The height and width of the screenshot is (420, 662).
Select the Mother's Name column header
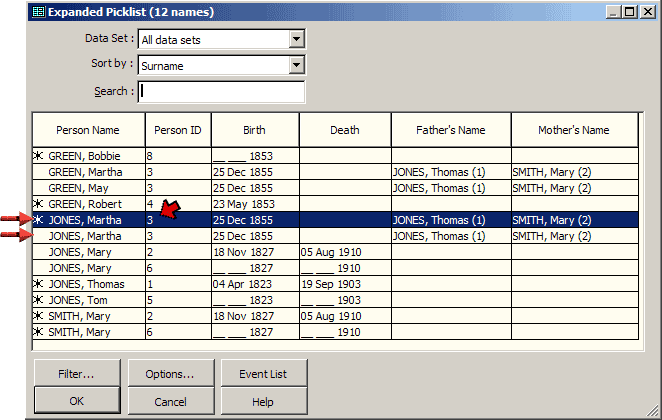coord(574,130)
